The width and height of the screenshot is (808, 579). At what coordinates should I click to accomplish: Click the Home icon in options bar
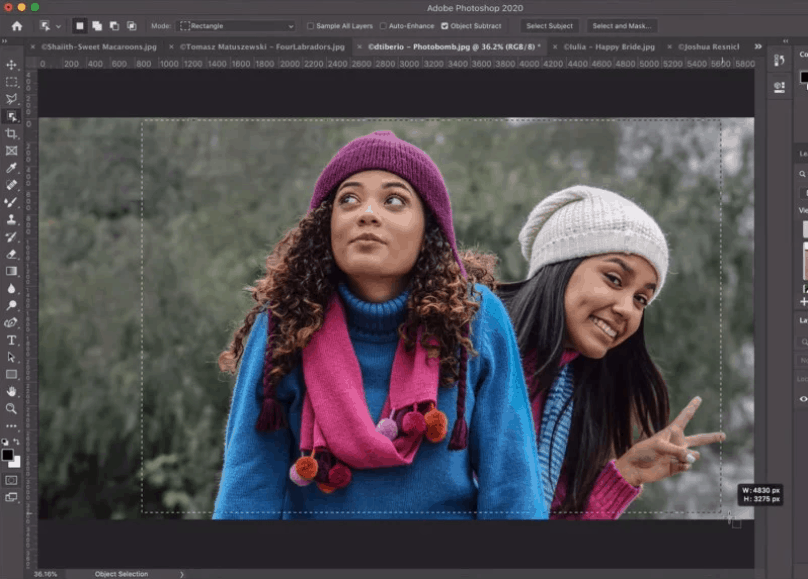coord(16,26)
